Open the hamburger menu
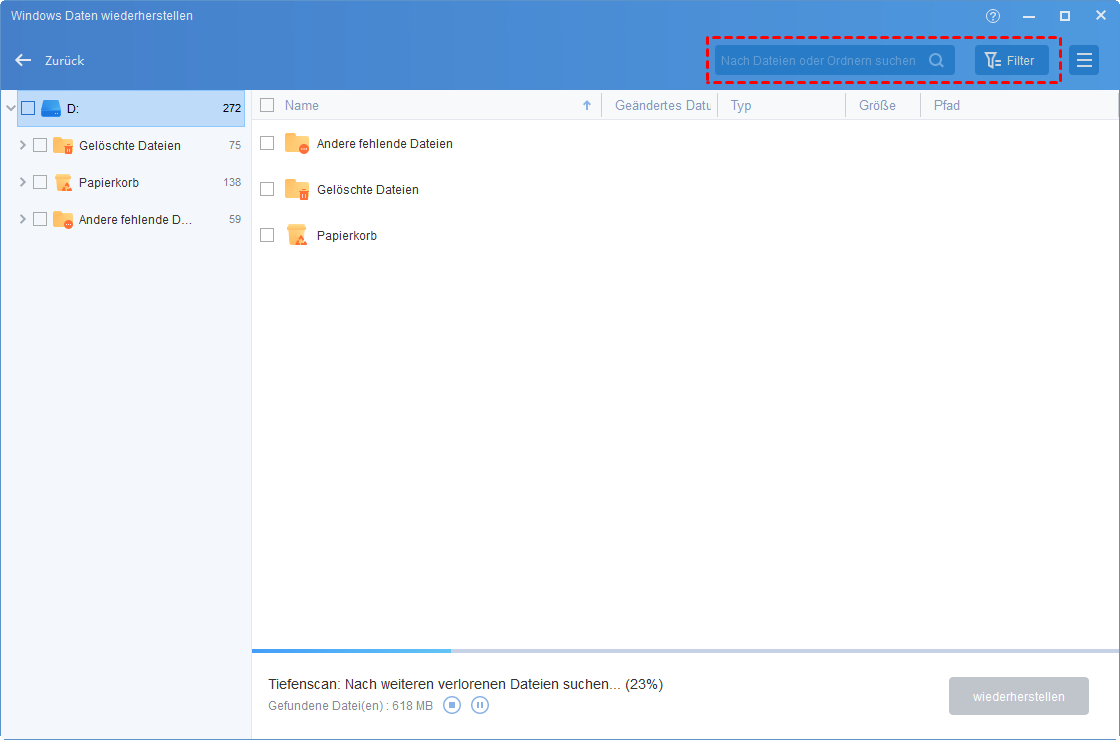This screenshot has height=740, width=1120. pos(1084,60)
